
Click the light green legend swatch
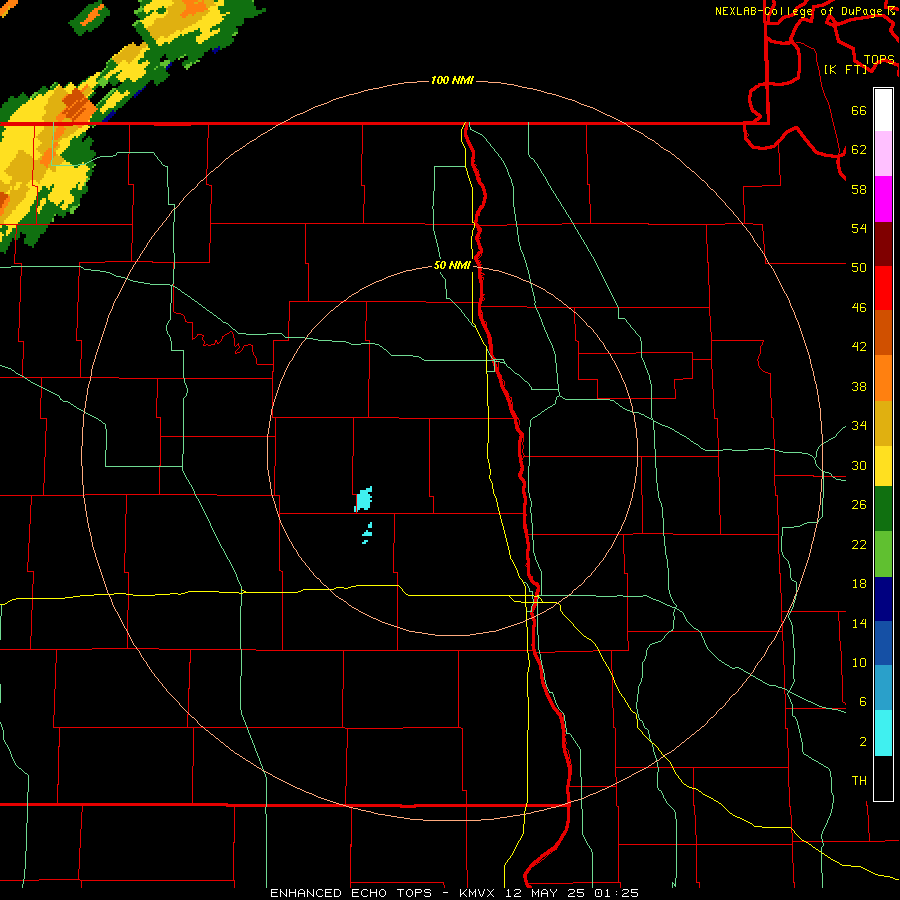pyautogui.click(x=883, y=554)
